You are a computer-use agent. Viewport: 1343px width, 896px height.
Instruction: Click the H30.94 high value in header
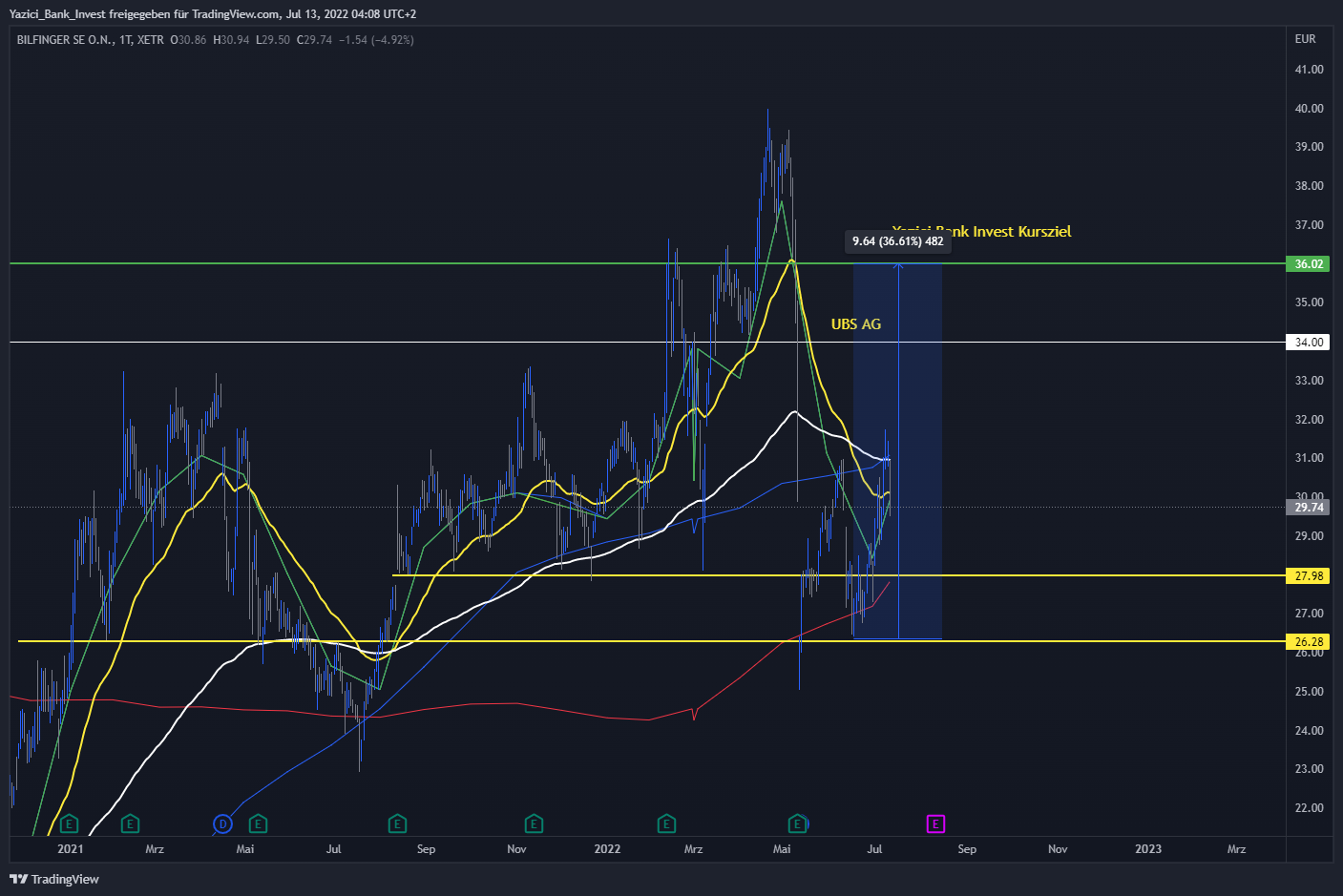231,40
